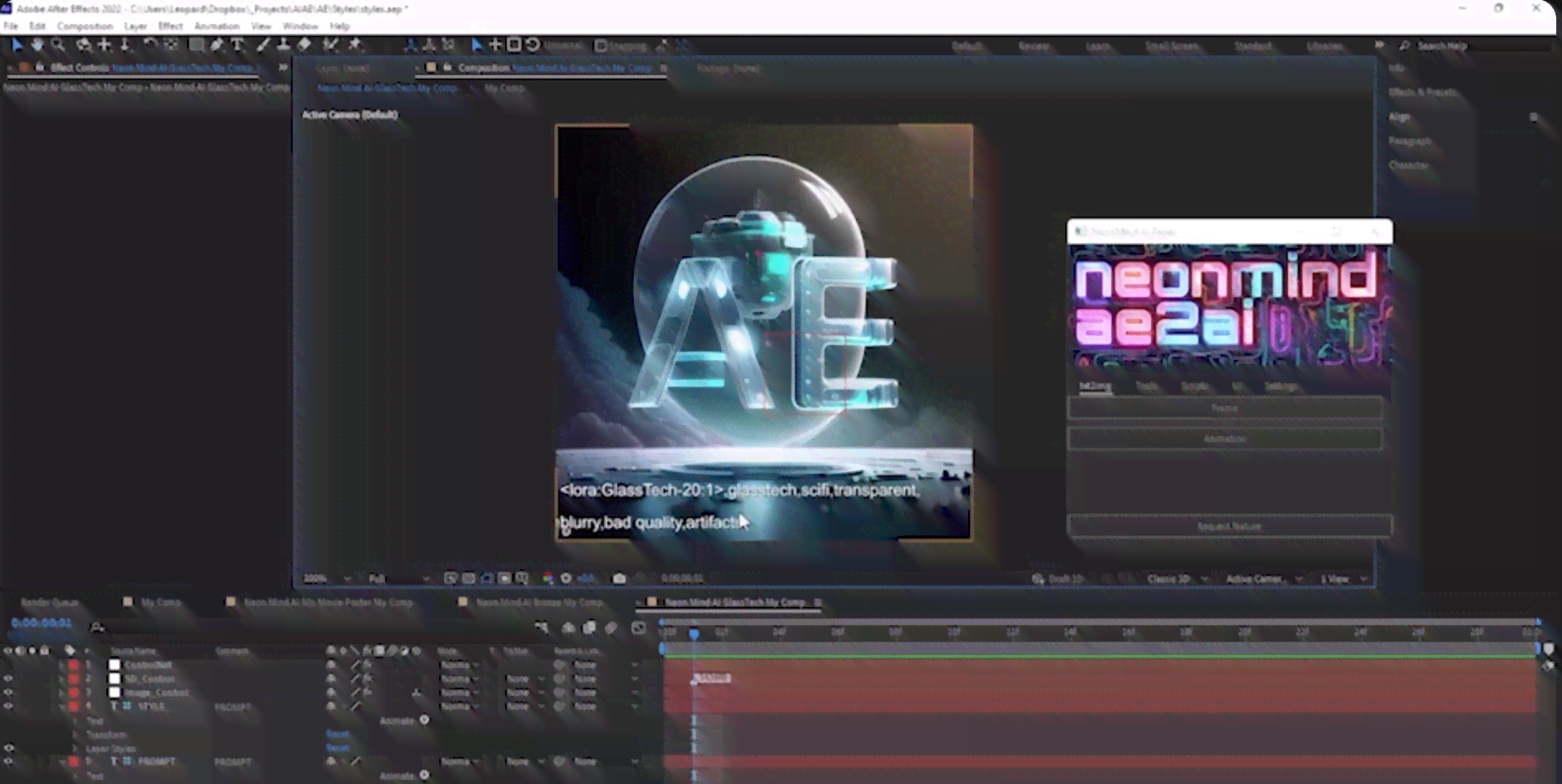Hide the PROMPT layer eye

[x=8, y=762]
